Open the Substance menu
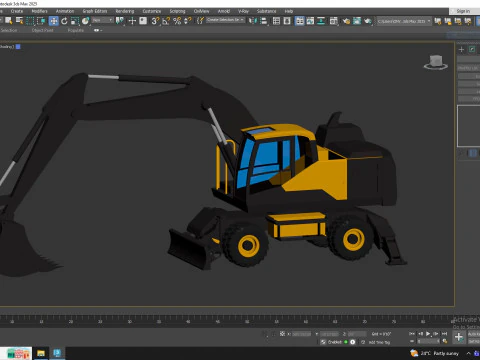The width and height of the screenshot is (480, 360). 266,11
